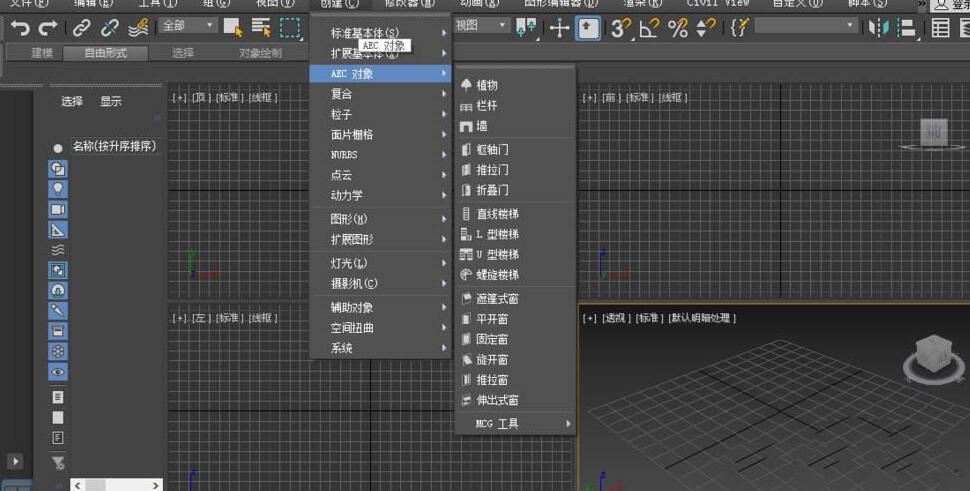The image size is (970, 491).
Task: Select the AEC 对象 menu entry
Action: click(380, 74)
